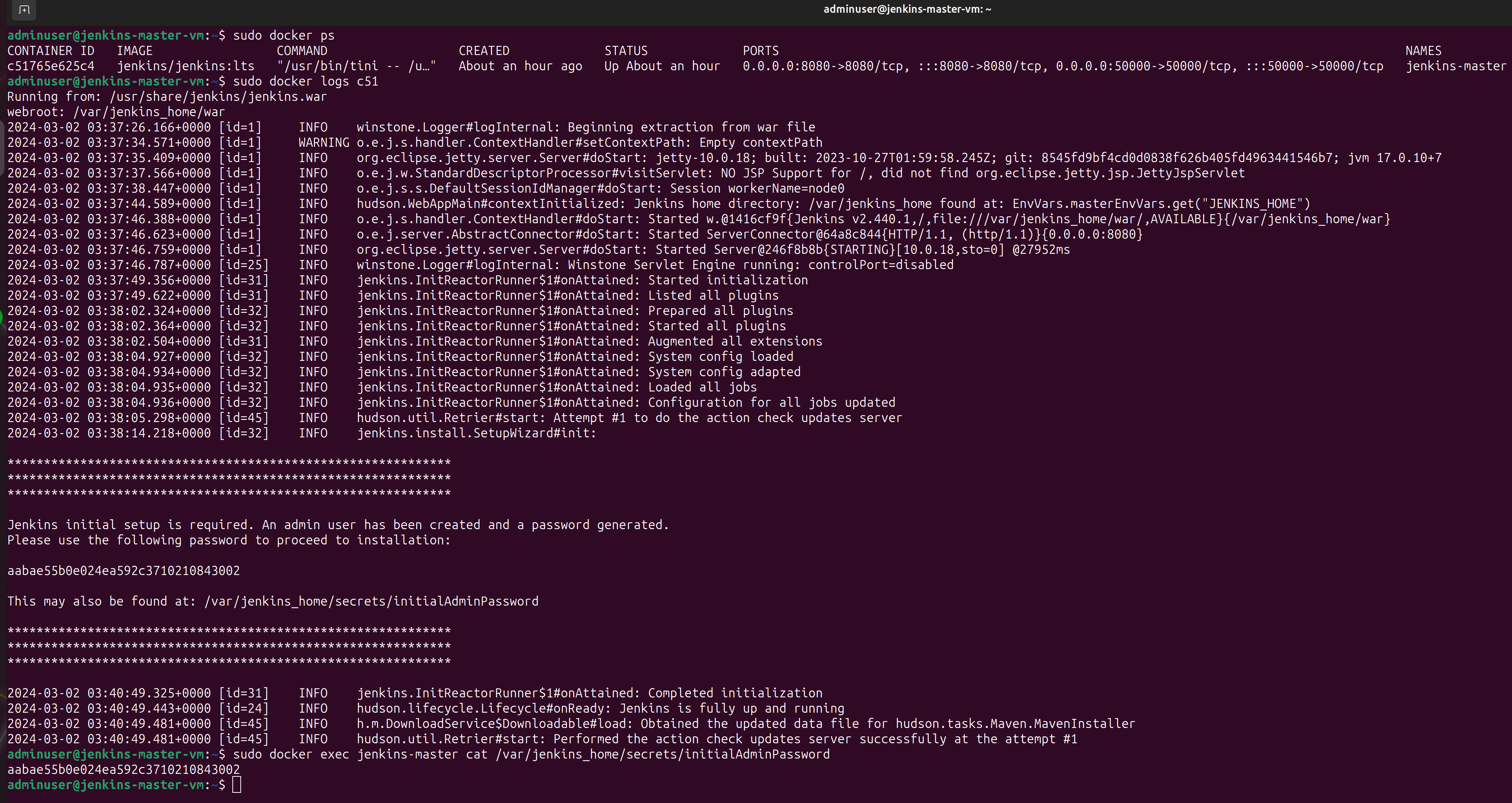This screenshot has height=803, width=1512.
Task: Click the 'sudo docker ps' command text
Action: 283,35
